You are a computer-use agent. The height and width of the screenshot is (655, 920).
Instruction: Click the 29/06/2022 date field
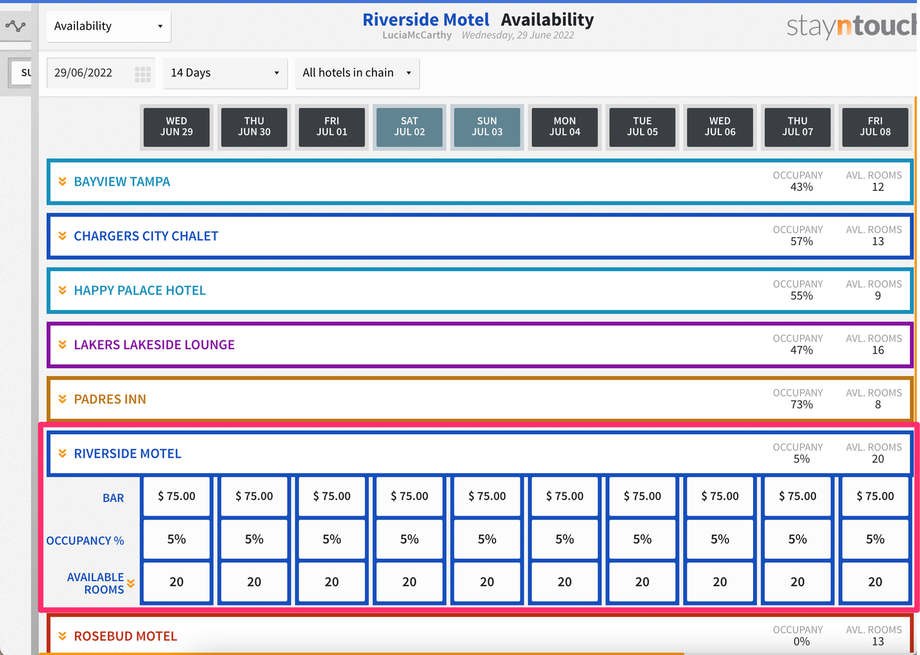pos(100,73)
